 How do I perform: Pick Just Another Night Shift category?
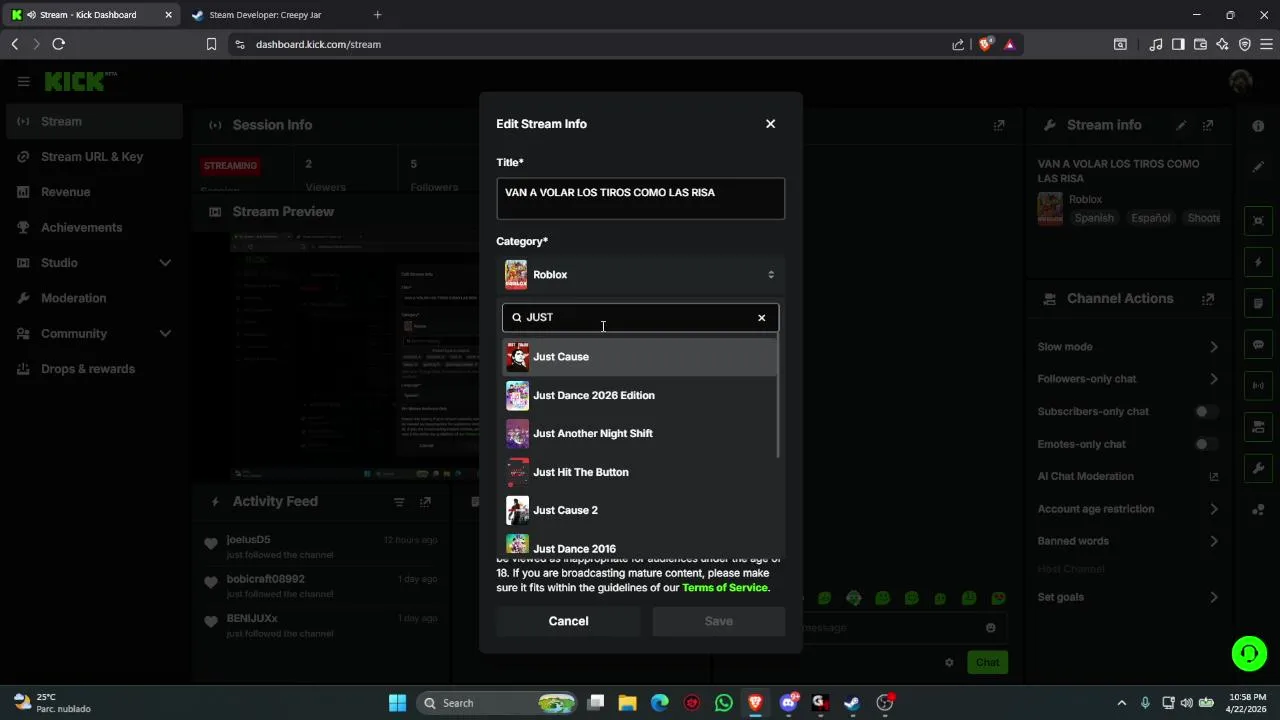coord(640,433)
